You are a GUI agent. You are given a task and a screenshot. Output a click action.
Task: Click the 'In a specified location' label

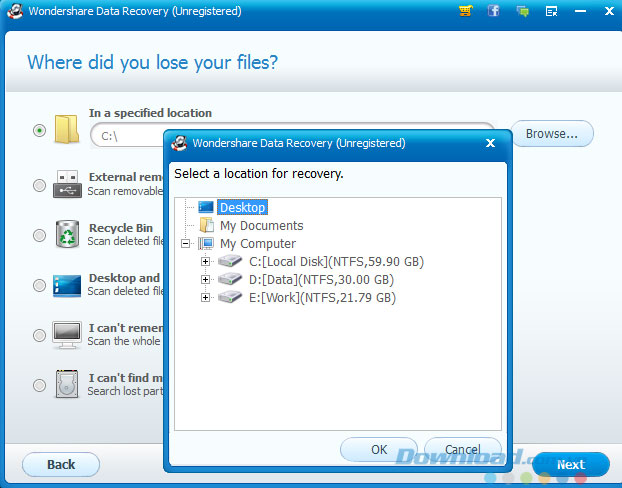tap(150, 113)
